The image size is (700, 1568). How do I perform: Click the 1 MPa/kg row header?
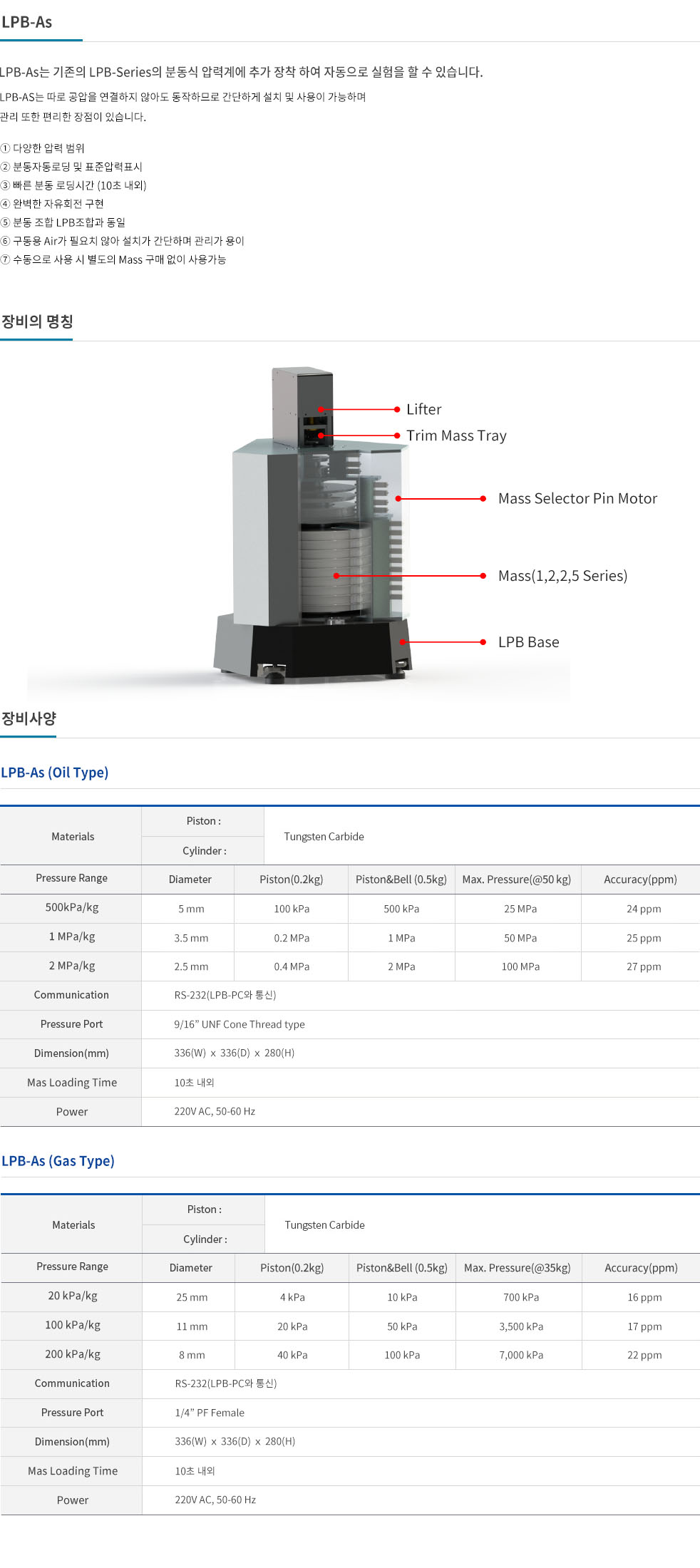click(72, 937)
